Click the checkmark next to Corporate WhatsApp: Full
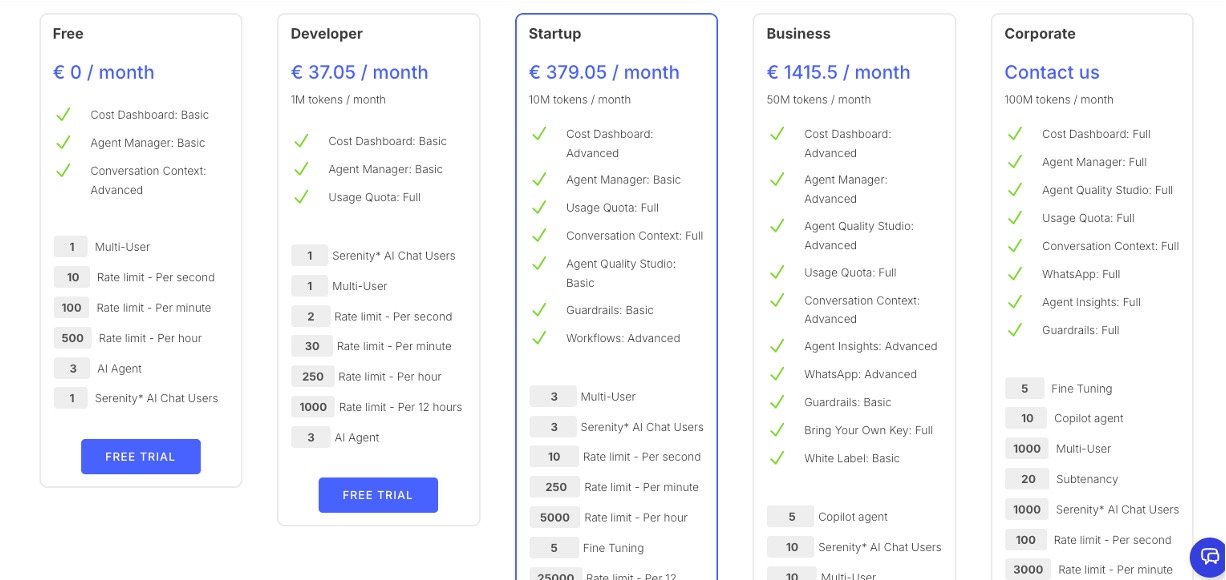The width and height of the screenshot is (1226, 580). 1015,274
